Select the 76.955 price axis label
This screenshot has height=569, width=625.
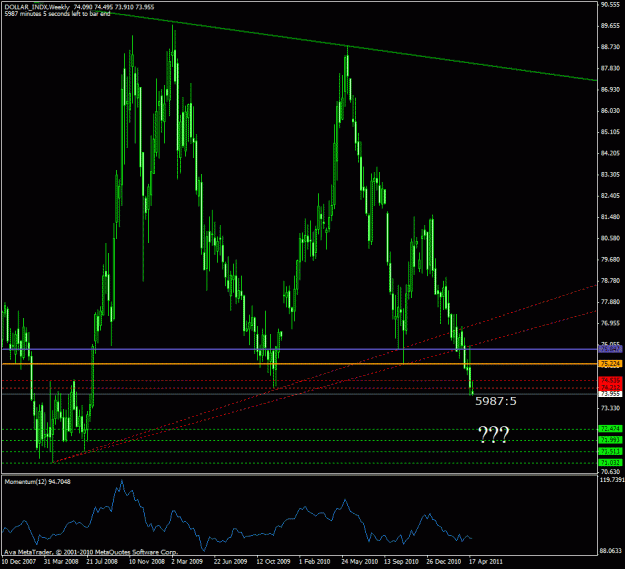click(x=610, y=323)
